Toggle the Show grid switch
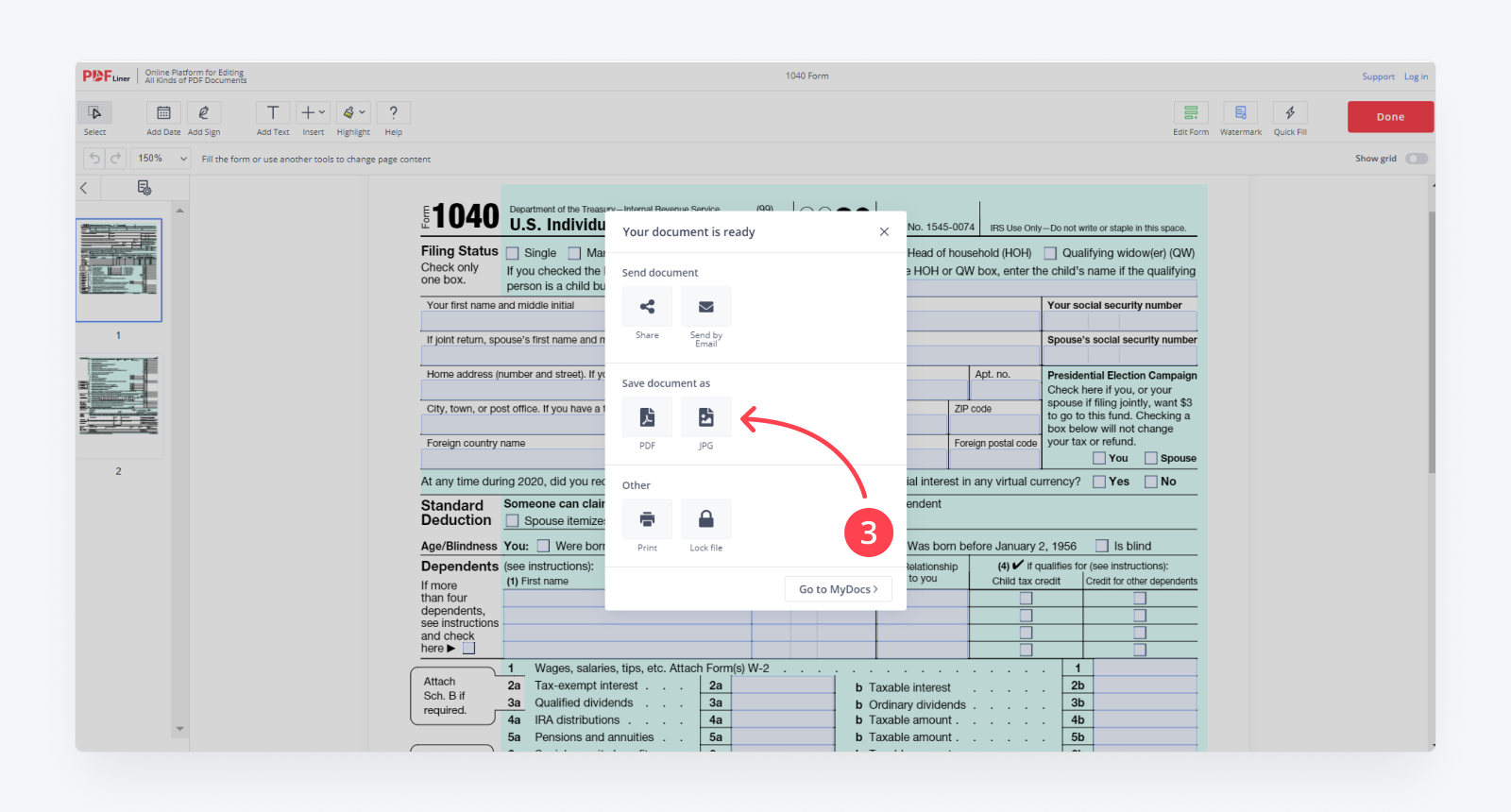This screenshot has height=812, width=1511. pos(1417,159)
